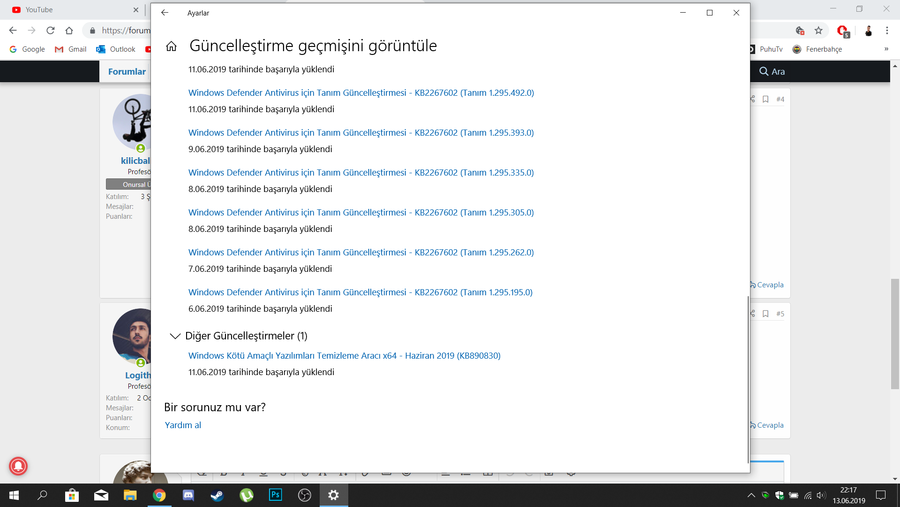Click the Yardım al link
The width and height of the screenshot is (900, 507).
(x=183, y=425)
